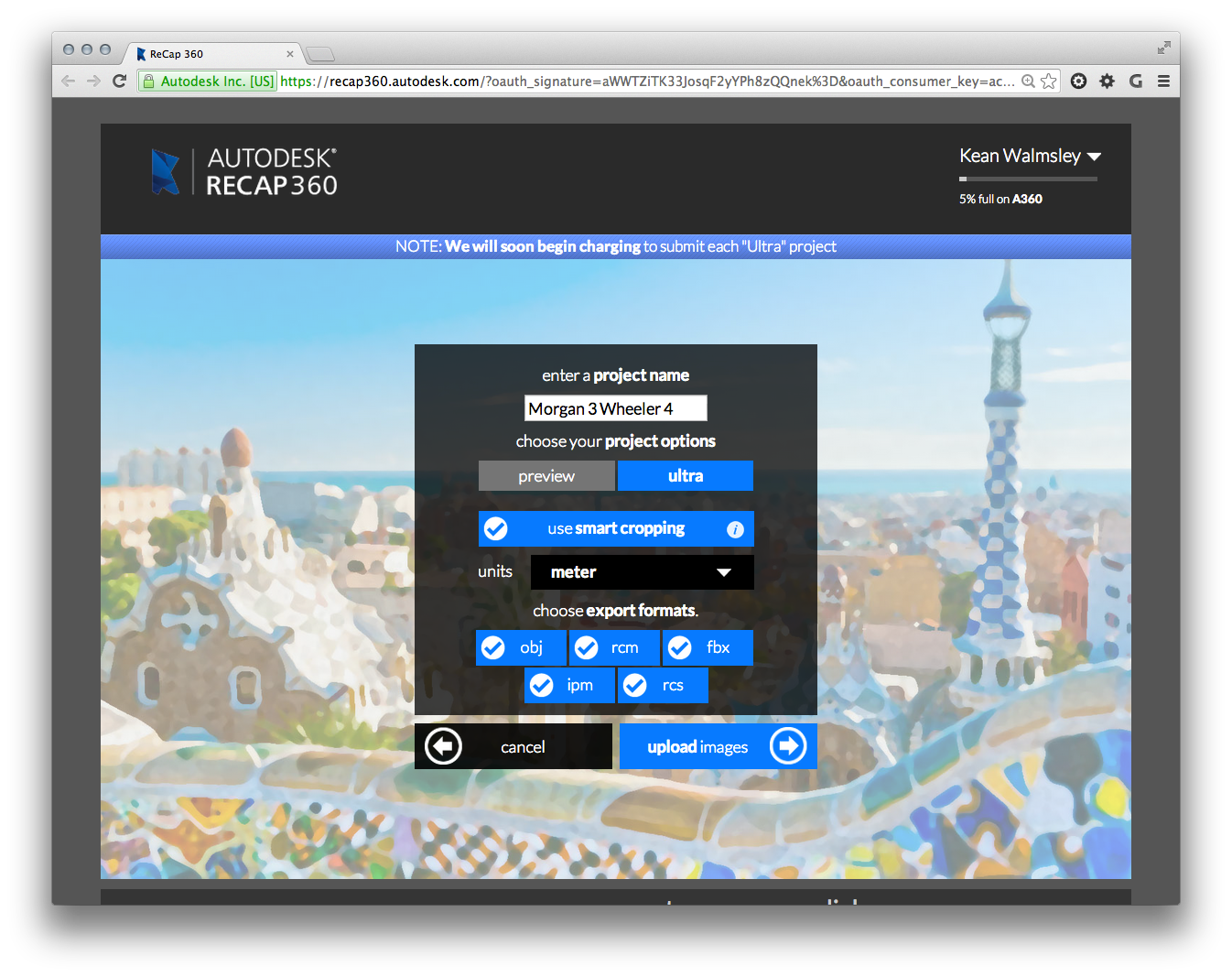Uncheck the obj export format

493,648
